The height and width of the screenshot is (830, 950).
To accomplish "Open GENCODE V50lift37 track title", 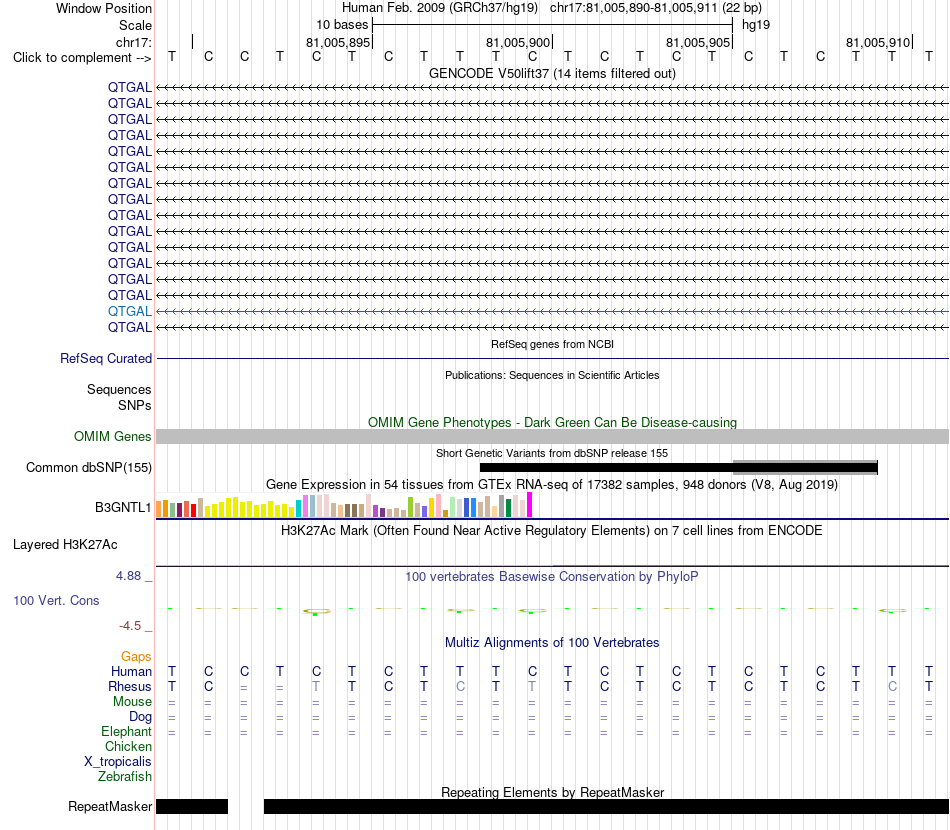I will point(552,73).
